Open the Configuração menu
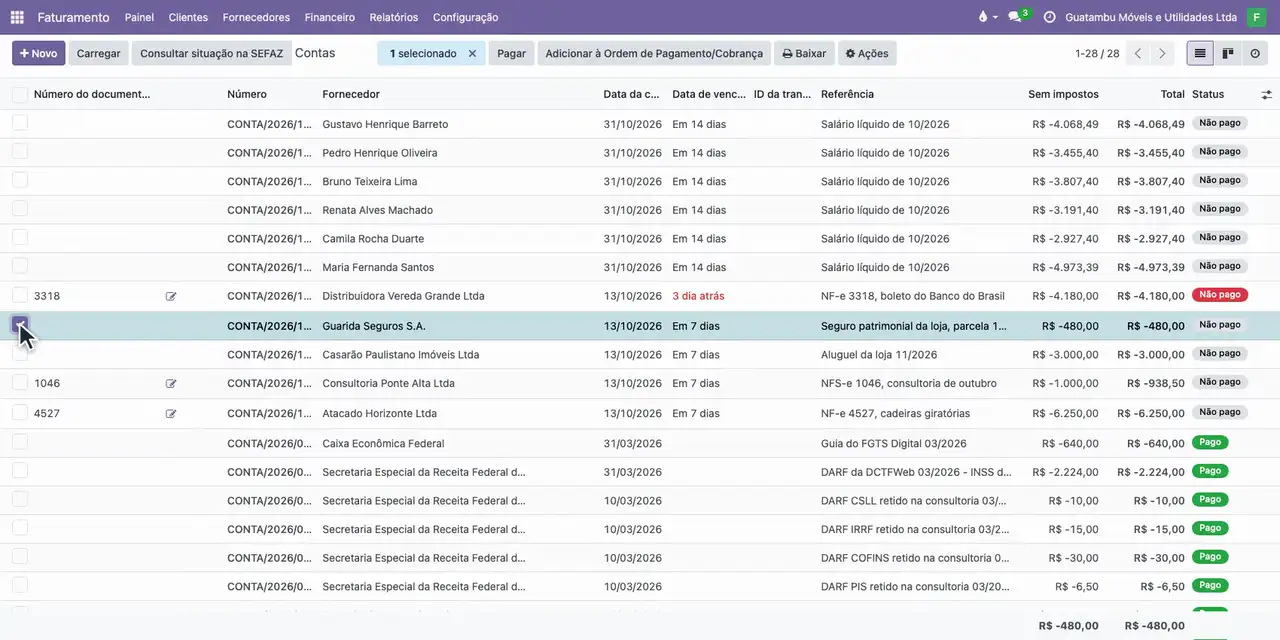This screenshot has width=1280, height=640. (x=466, y=17)
